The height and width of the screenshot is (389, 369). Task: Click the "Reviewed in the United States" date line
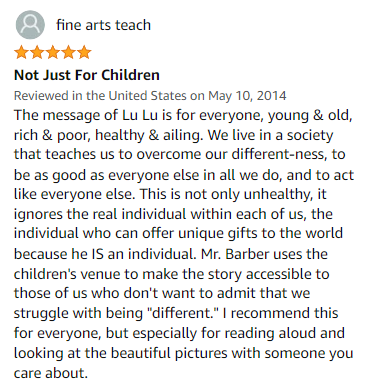[x=150, y=96]
